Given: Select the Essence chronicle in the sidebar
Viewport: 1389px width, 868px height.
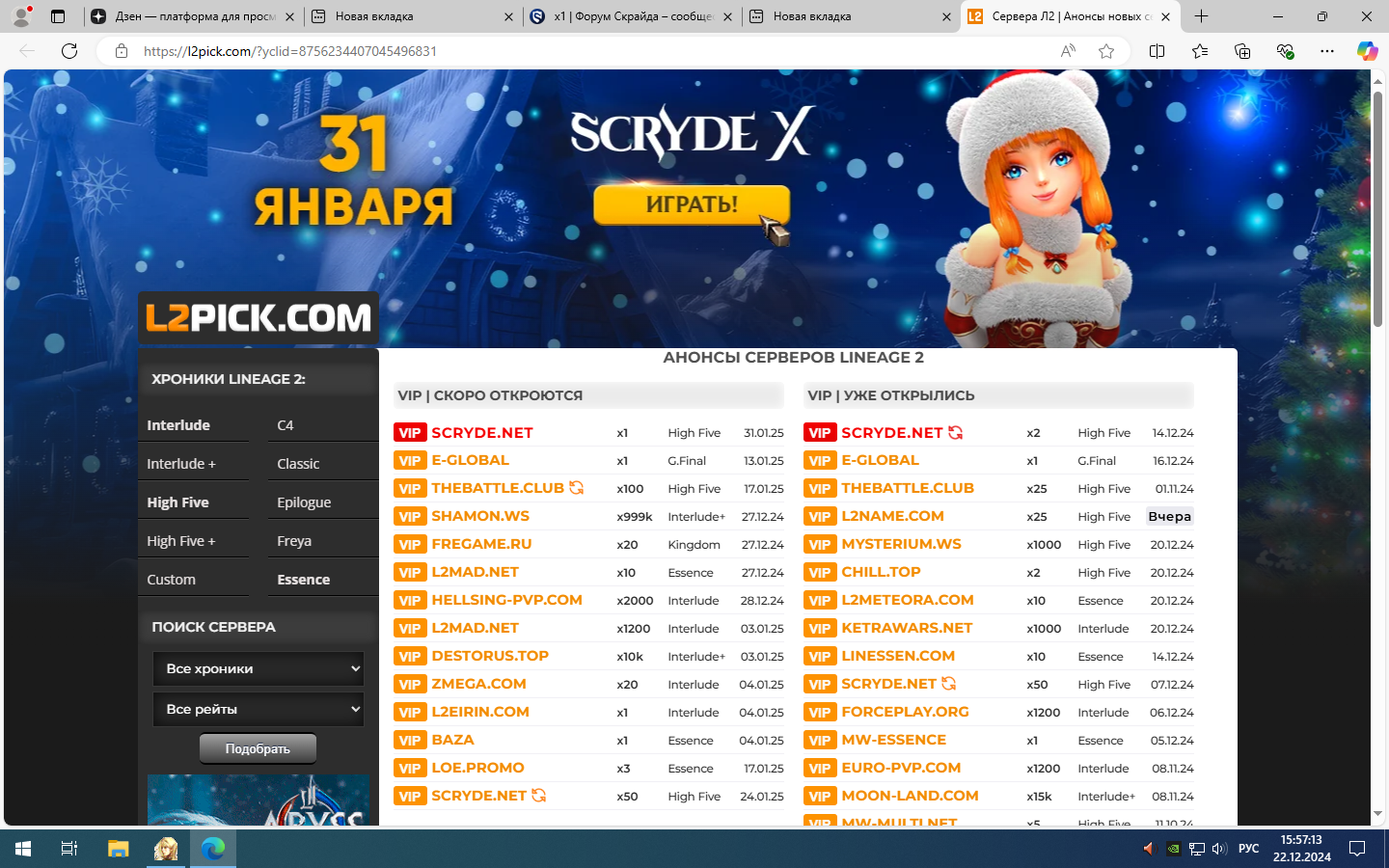Looking at the screenshot, I should pos(304,580).
